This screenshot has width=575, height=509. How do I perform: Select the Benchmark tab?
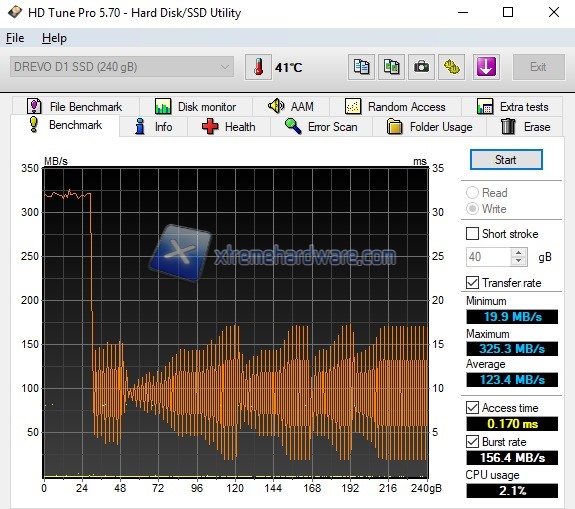coord(65,125)
